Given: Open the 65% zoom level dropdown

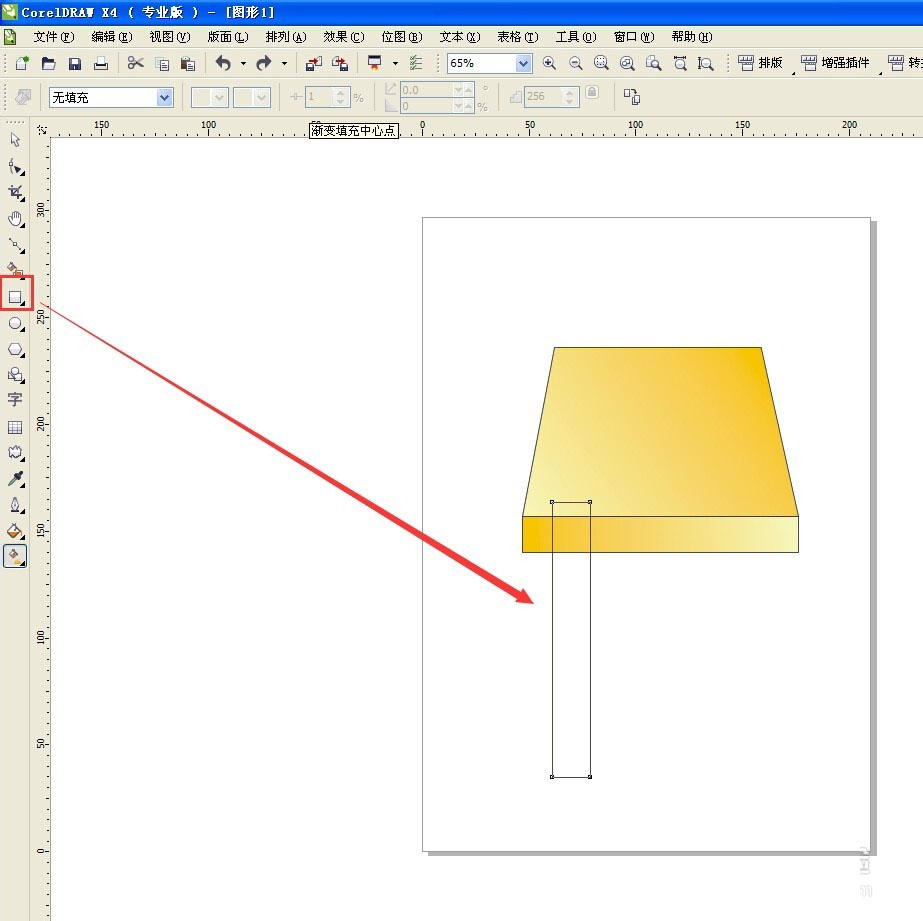Looking at the screenshot, I should [523, 64].
